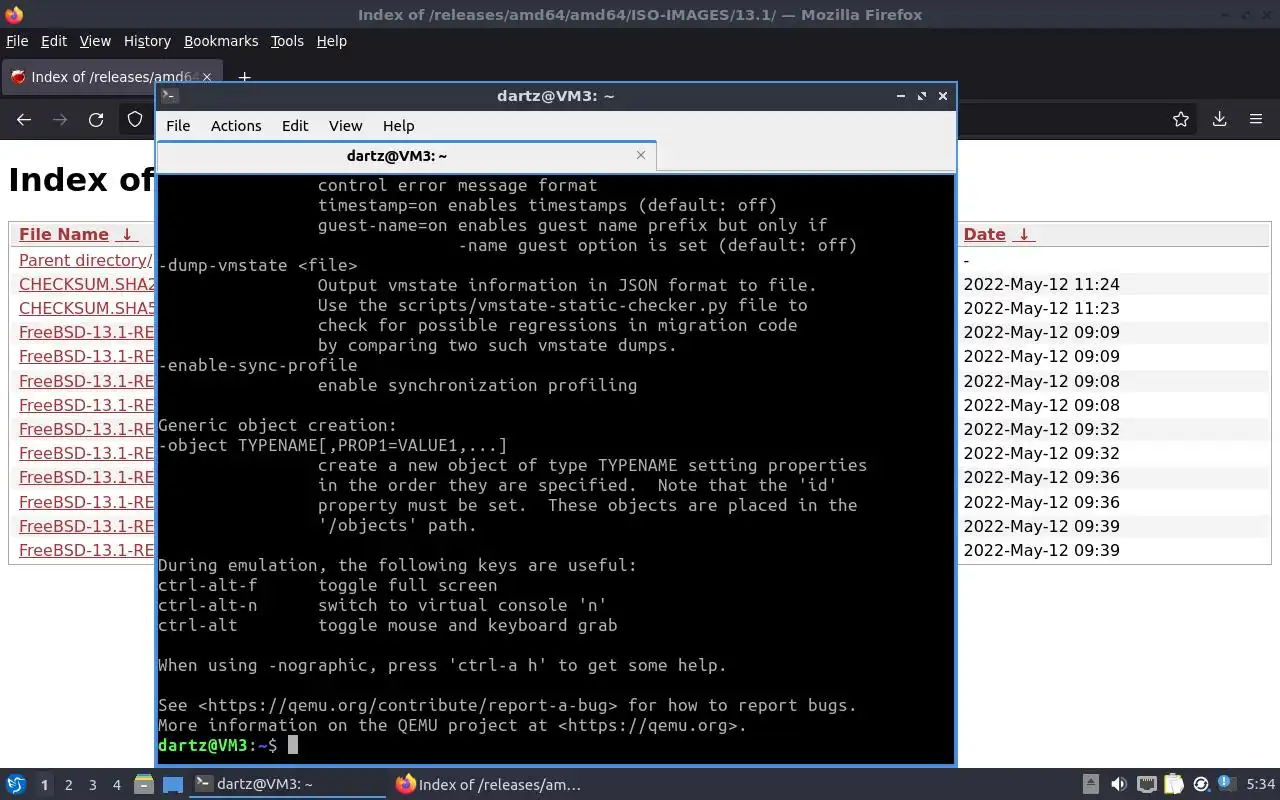Activate dartz@VM3 terminal in taskbar
Image resolution: width=1280 pixels, height=800 pixels.
pos(289,785)
